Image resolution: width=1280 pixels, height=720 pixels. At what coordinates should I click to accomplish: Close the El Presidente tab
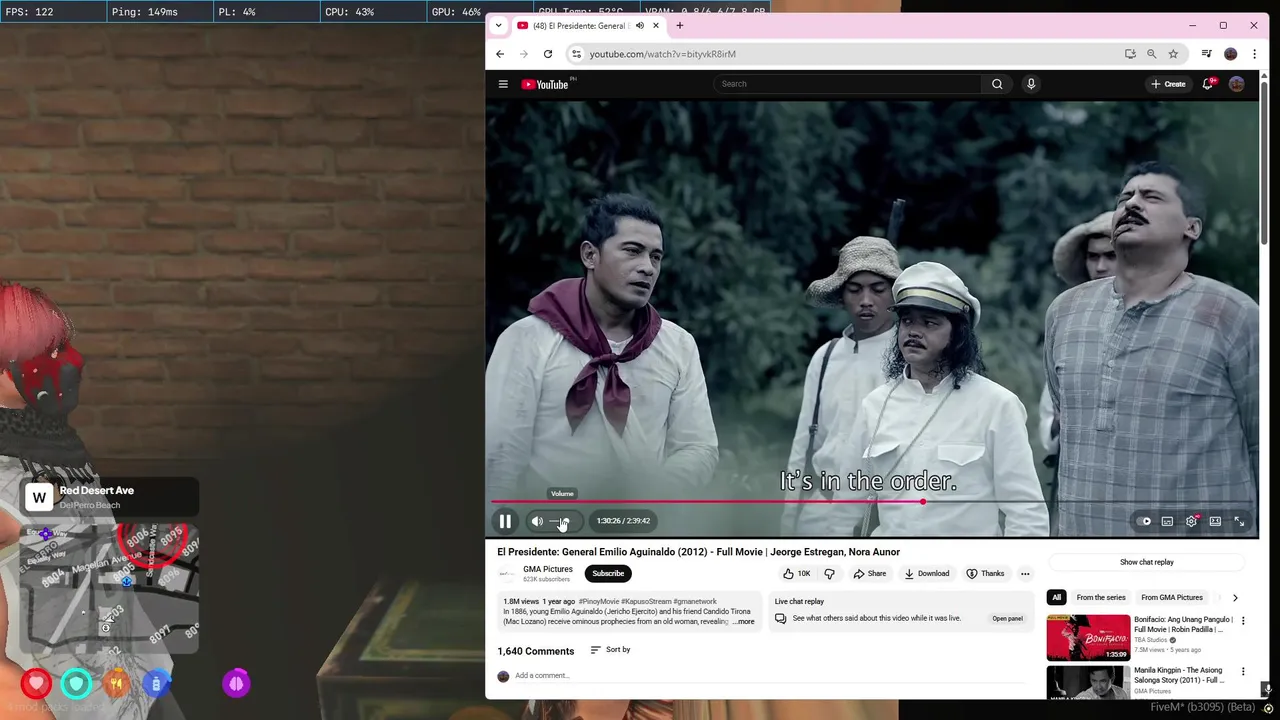(656, 26)
